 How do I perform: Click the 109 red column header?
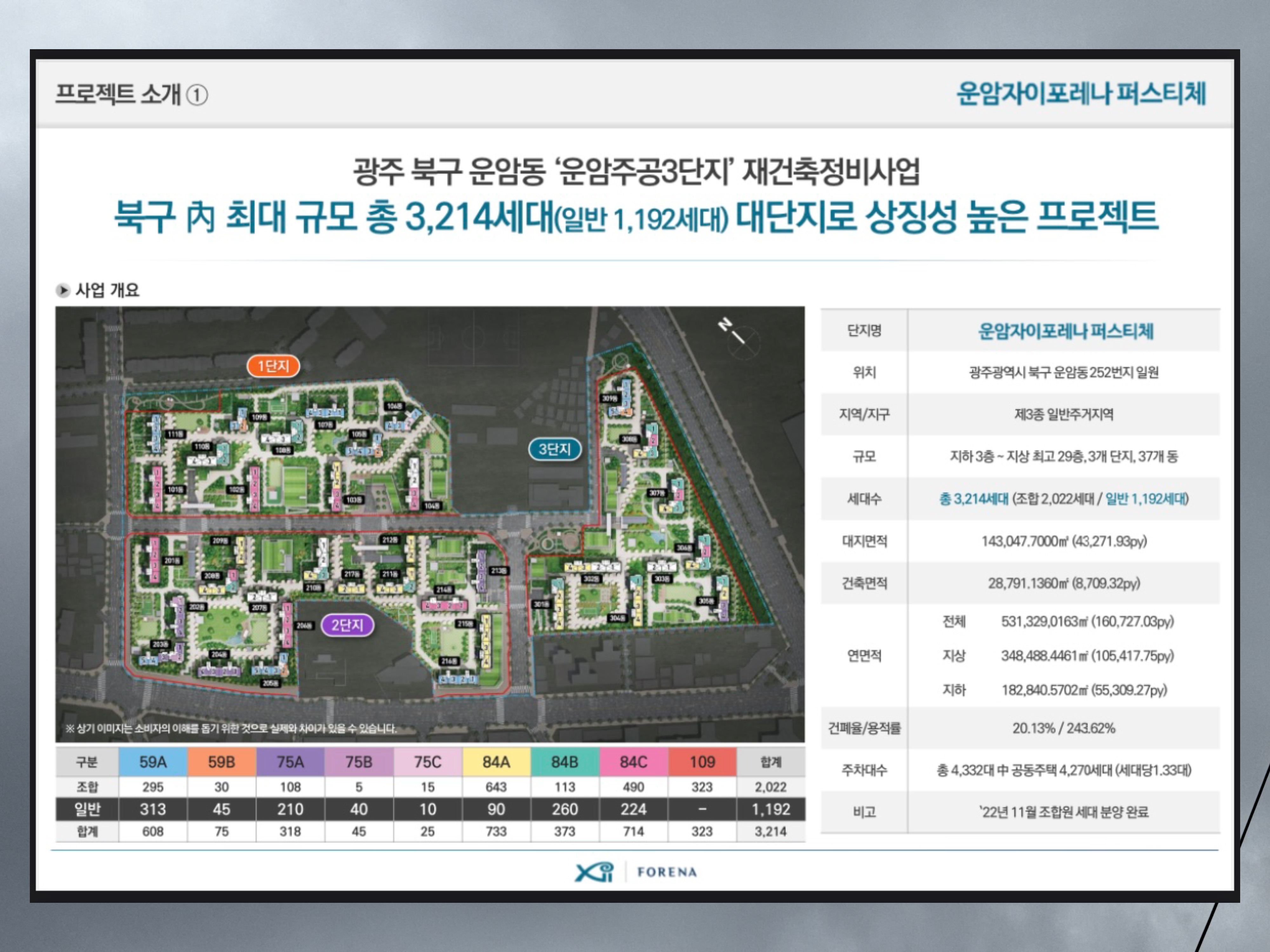(x=702, y=762)
